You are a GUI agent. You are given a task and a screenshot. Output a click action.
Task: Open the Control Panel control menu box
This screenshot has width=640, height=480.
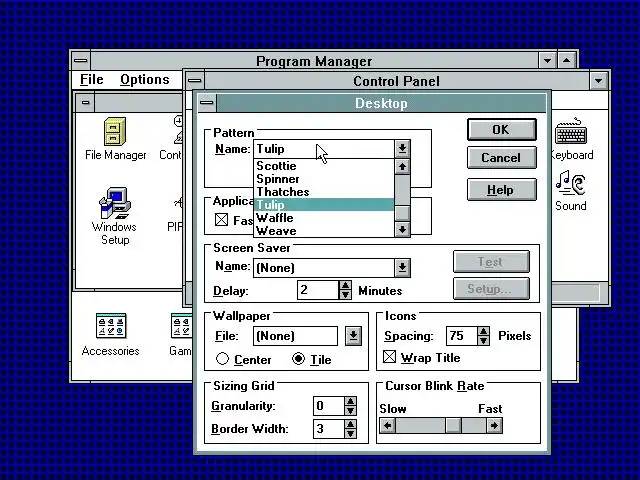click(x=195, y=81)
